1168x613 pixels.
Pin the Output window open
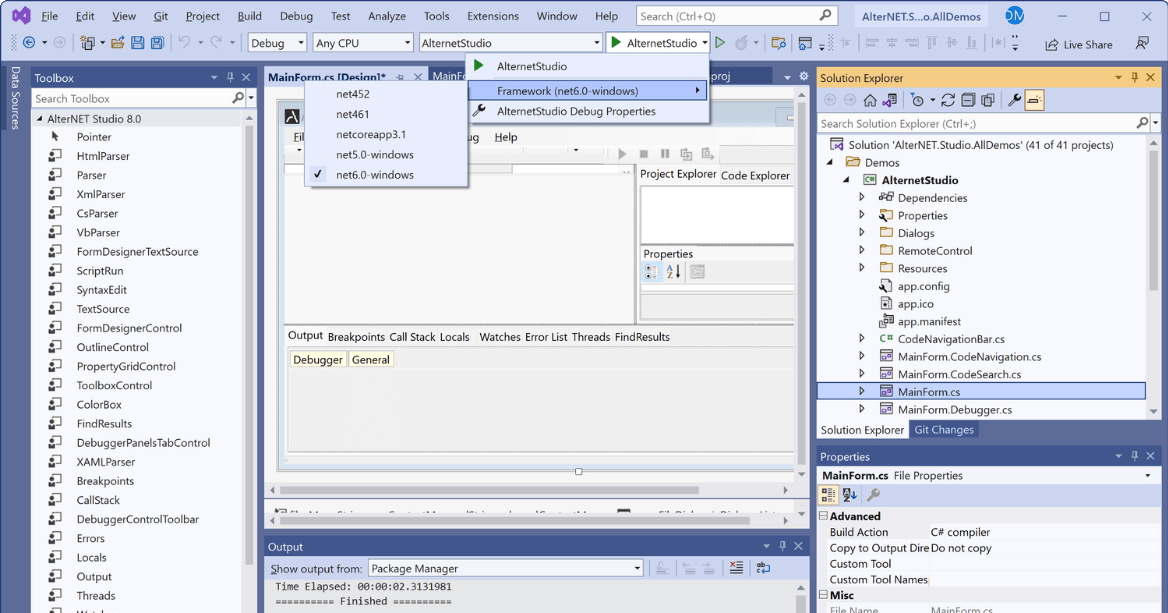[782, 546]
